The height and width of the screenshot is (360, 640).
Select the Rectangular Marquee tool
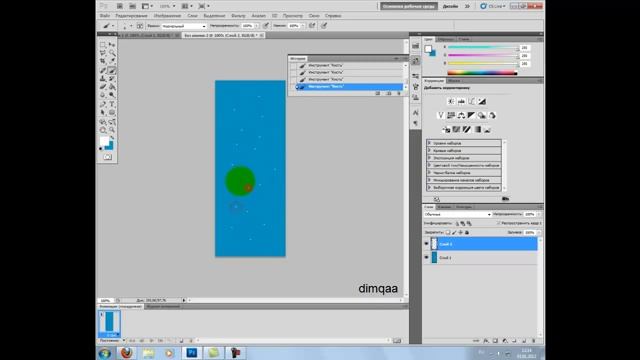pyautogui.click(x=103, y=44)
